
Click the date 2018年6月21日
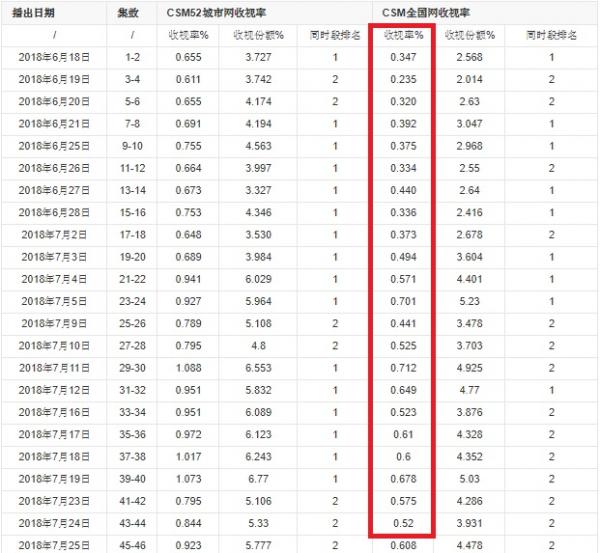coord(54,124)
